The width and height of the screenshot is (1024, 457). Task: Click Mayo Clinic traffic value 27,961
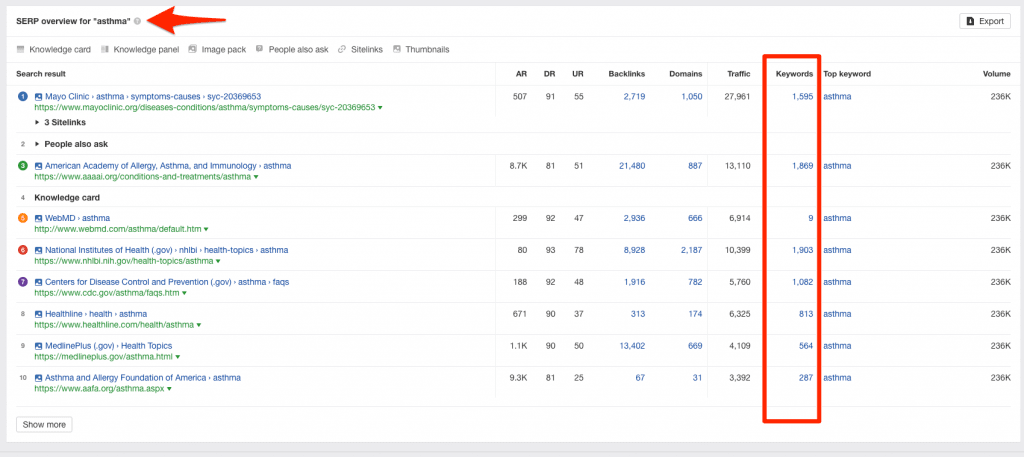[x=735, y=97]
